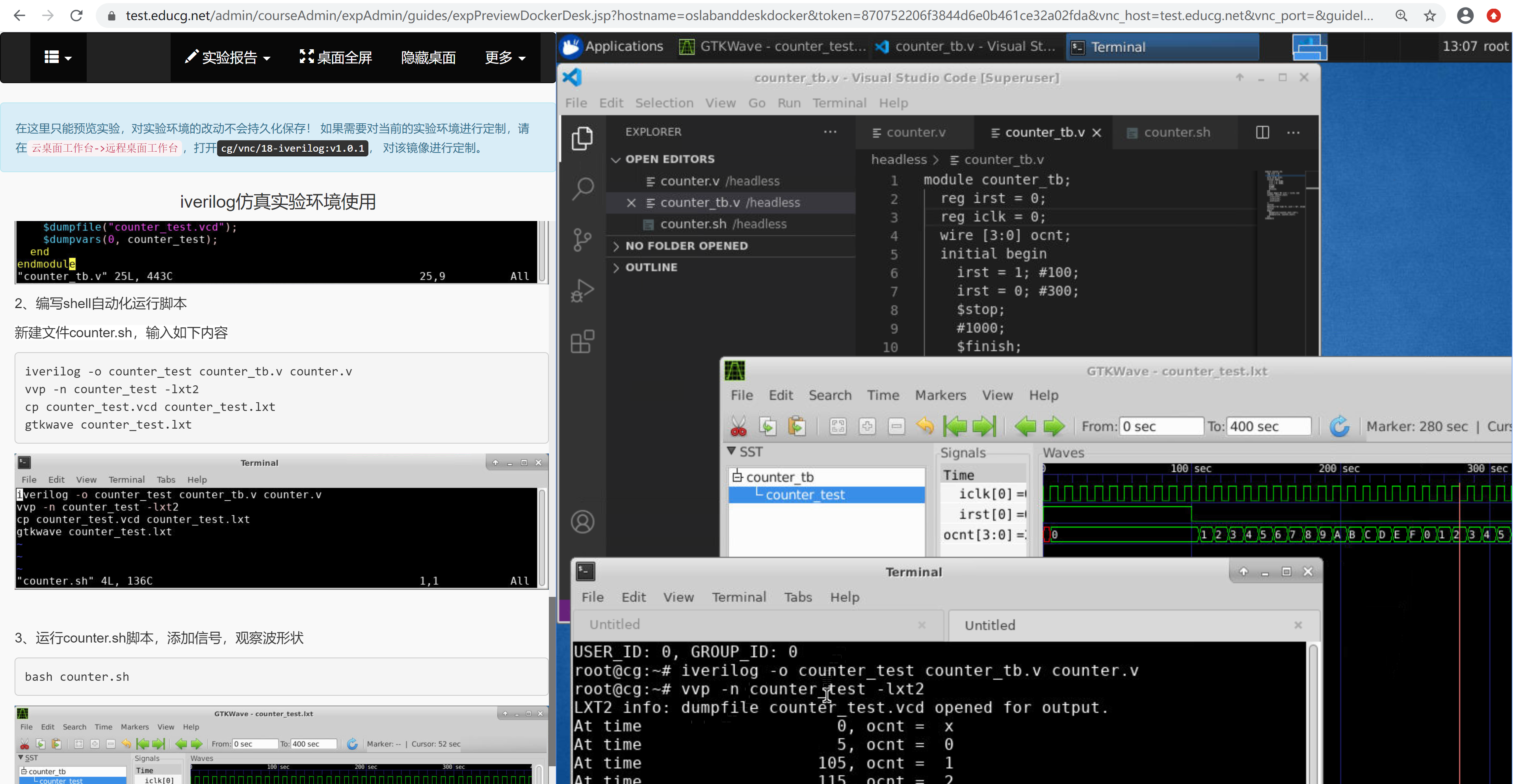The height and width of the screenshot is (784, 1513).
Task: Click 桌面全屏 fullscreen button
Action: click(x=335, y=57)
